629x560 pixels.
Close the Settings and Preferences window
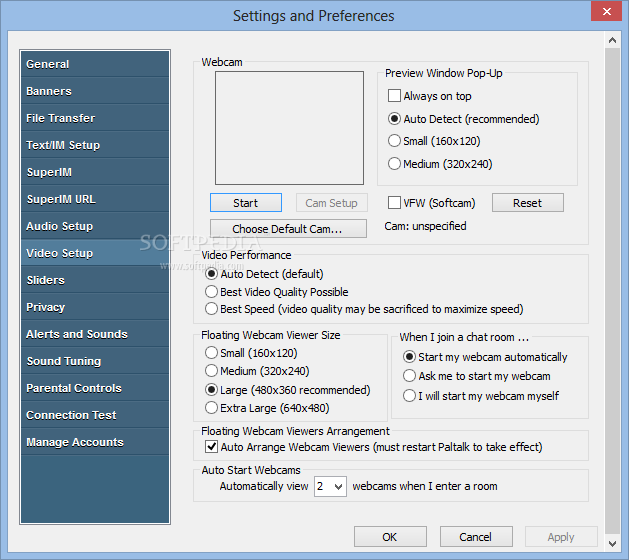607,11
